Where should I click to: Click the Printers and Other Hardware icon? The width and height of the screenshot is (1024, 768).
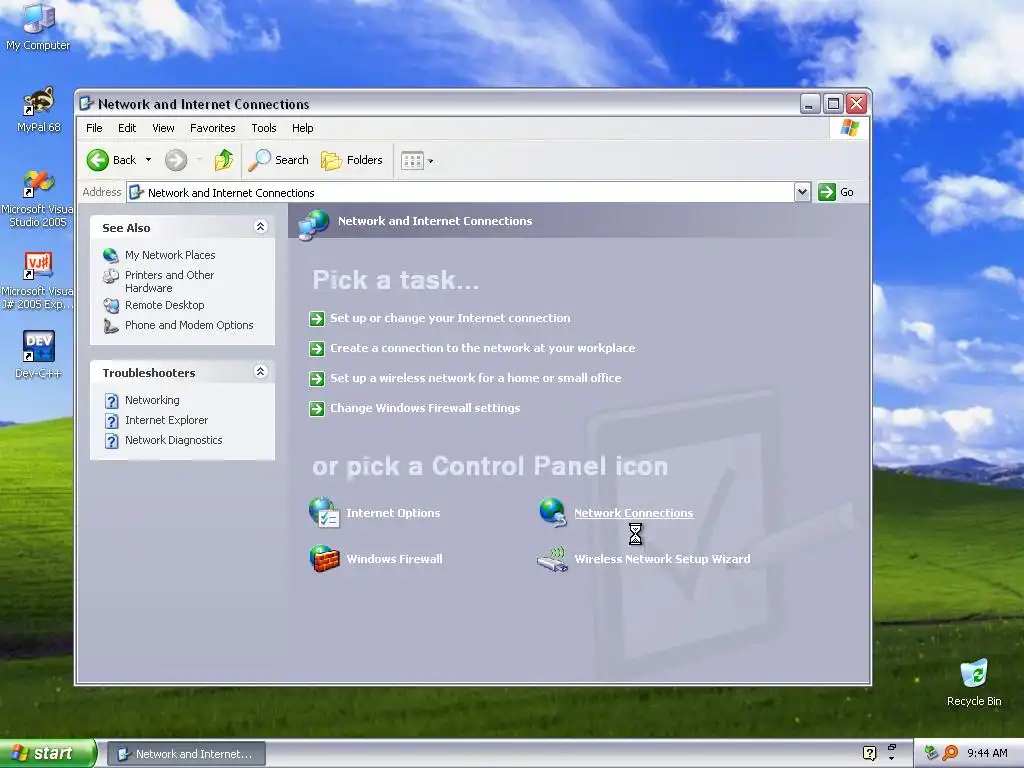111,277
